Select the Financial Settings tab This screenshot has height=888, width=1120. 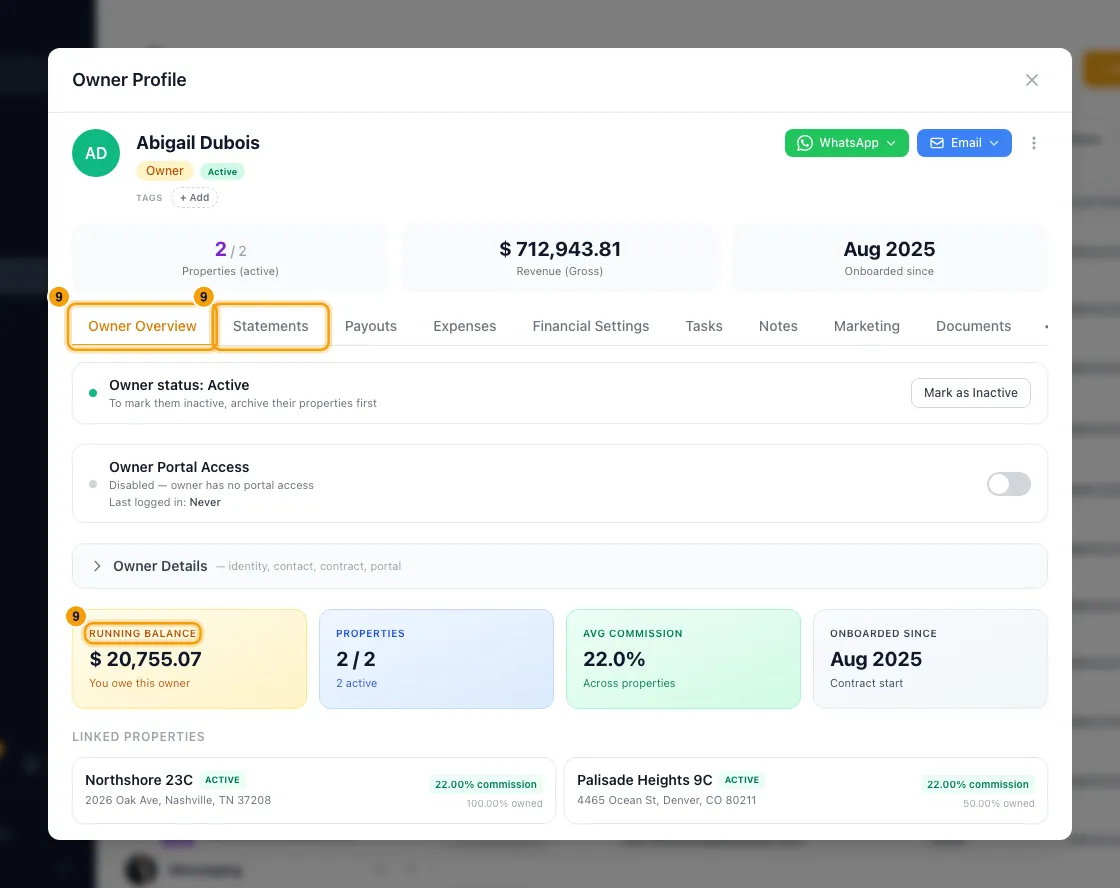591,326
